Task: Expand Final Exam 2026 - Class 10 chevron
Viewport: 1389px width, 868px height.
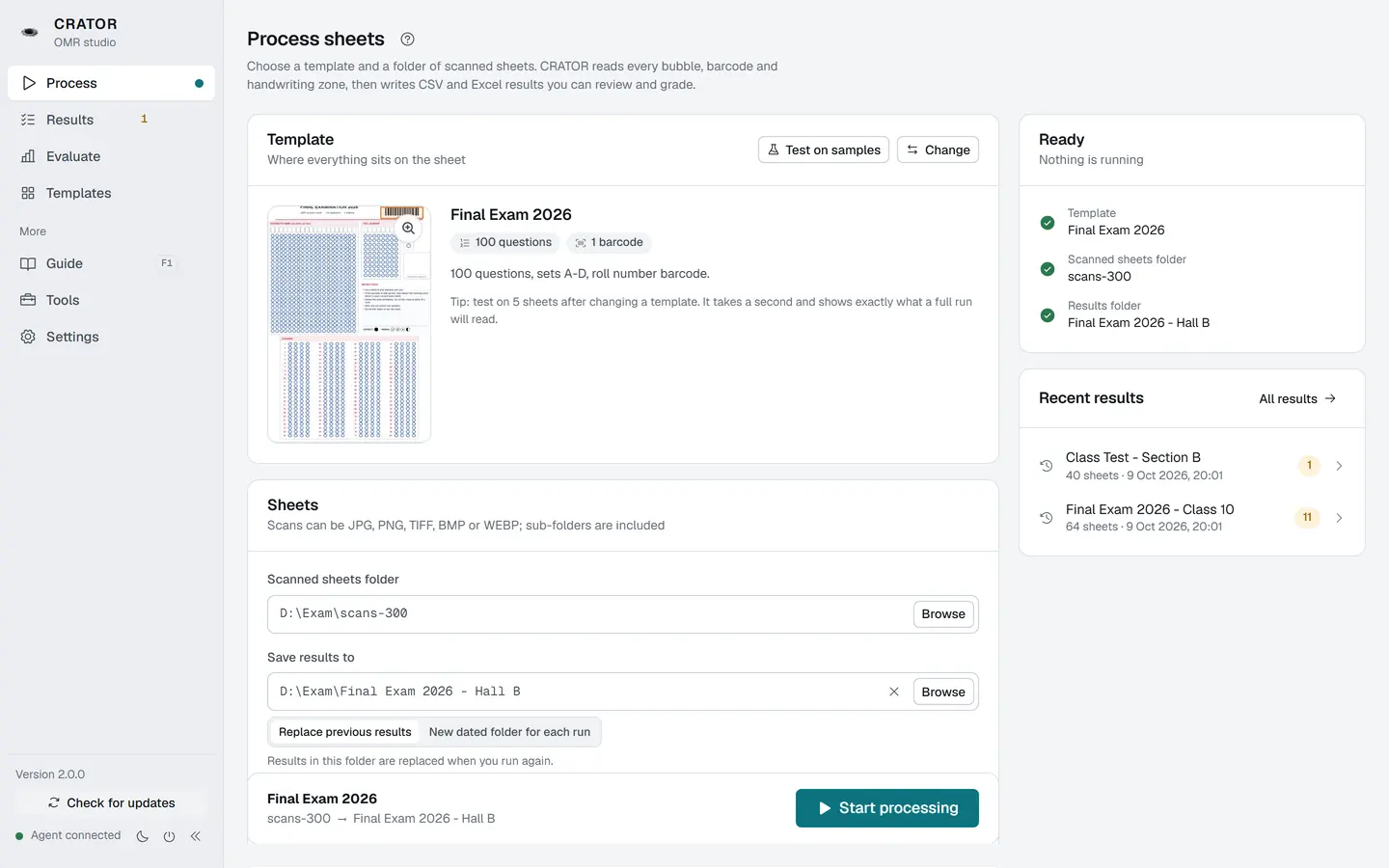Action: click(x=1339, y=518)
